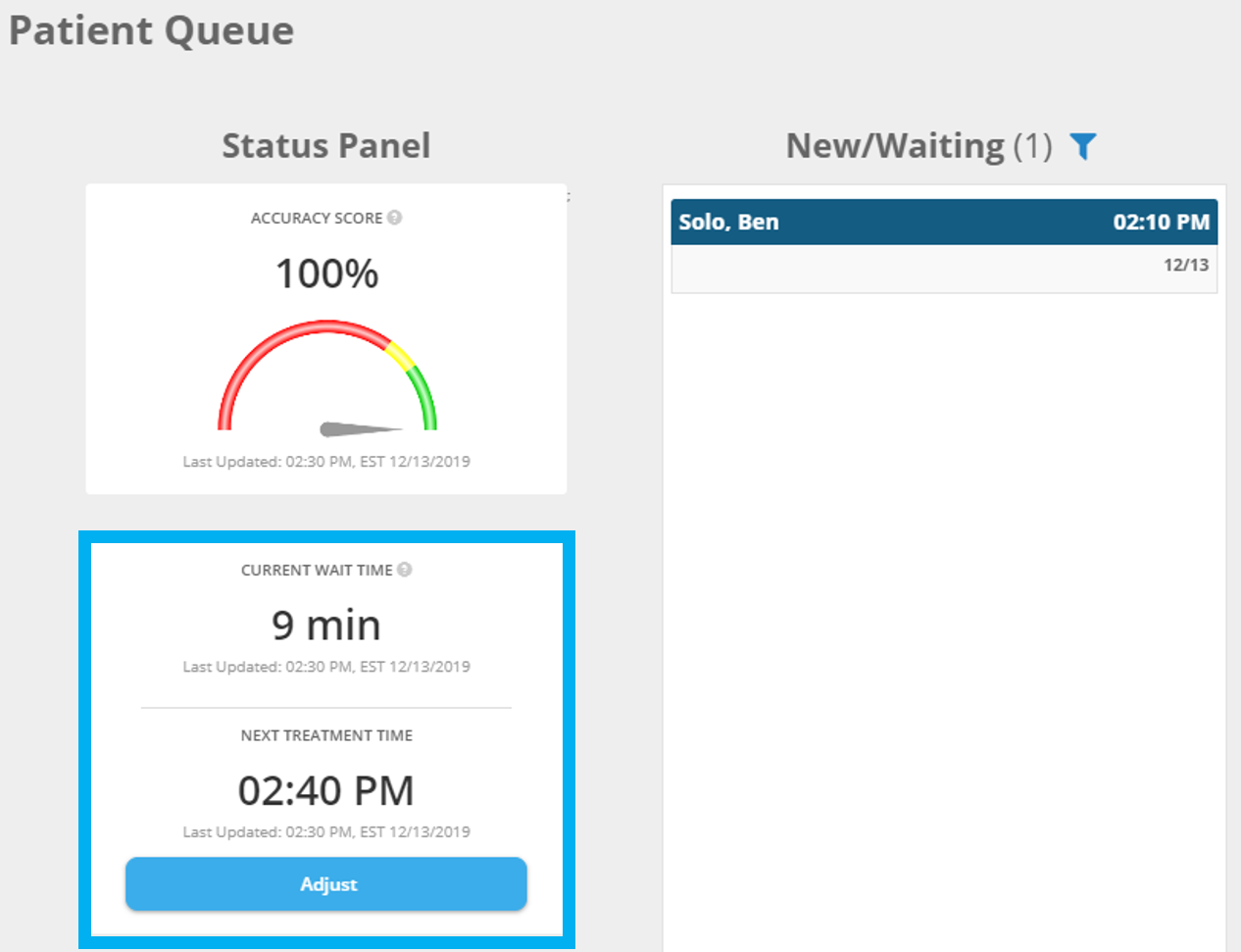The height and width of the screenshot is (952, 1241).
Task: Click the Accuracy Score help icon
Action: click(394, 218)
